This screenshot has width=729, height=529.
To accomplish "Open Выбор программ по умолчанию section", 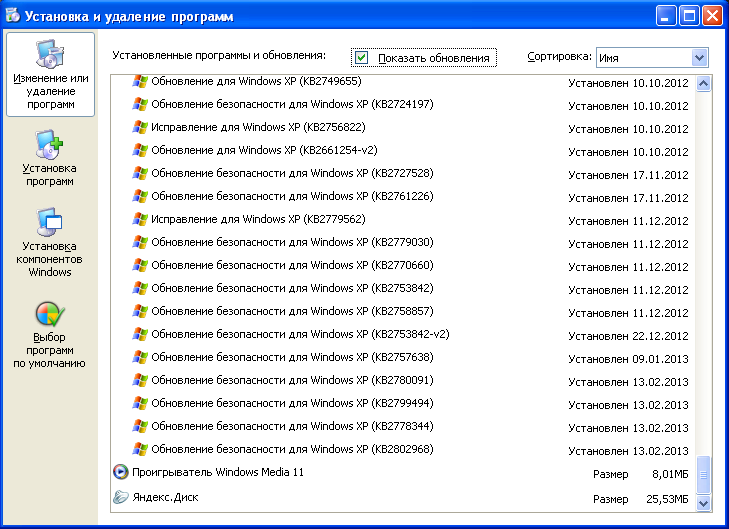I will point(49,335).
